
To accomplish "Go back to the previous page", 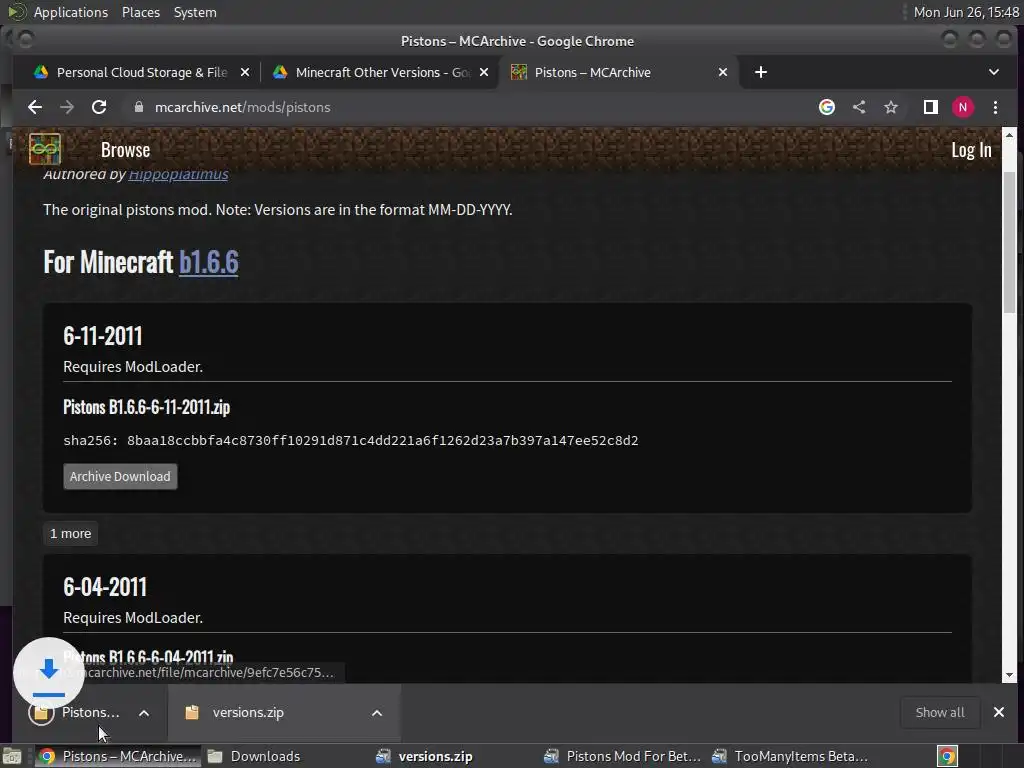I will pos(35,107).
